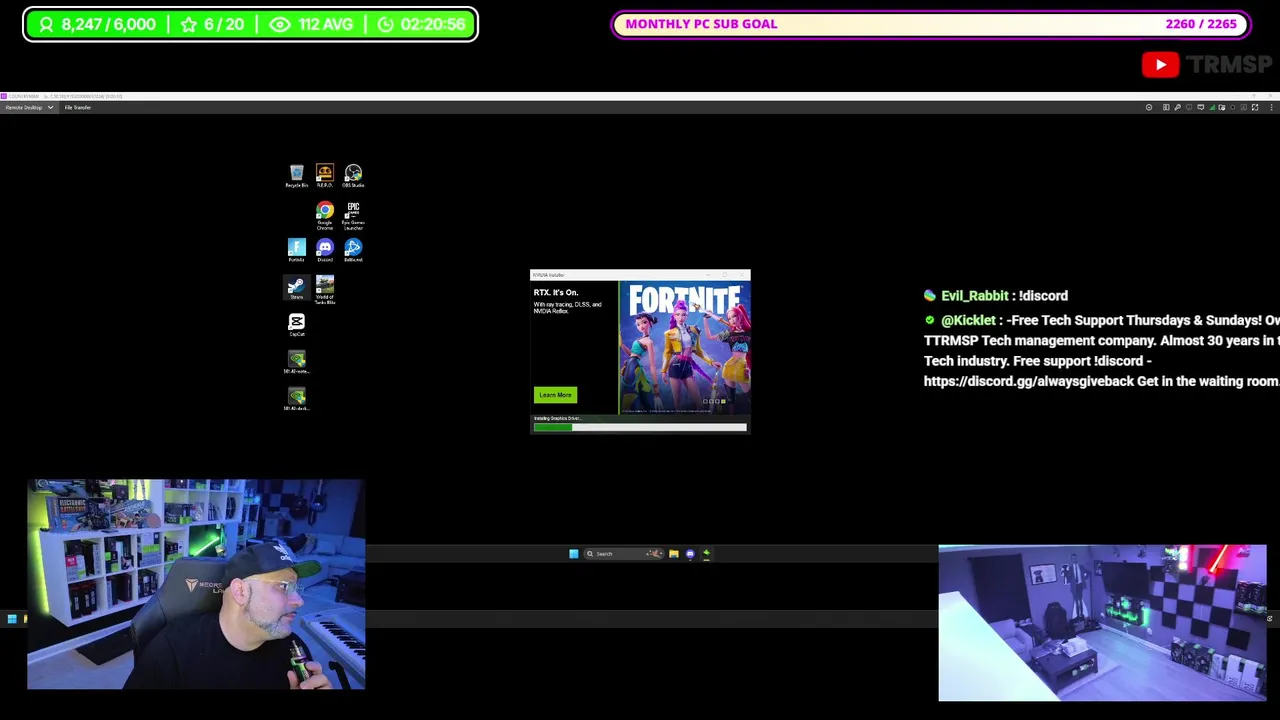Click the stream uptime 02:20:56 counter
The image size is (1280, 720).
(421, 24)
